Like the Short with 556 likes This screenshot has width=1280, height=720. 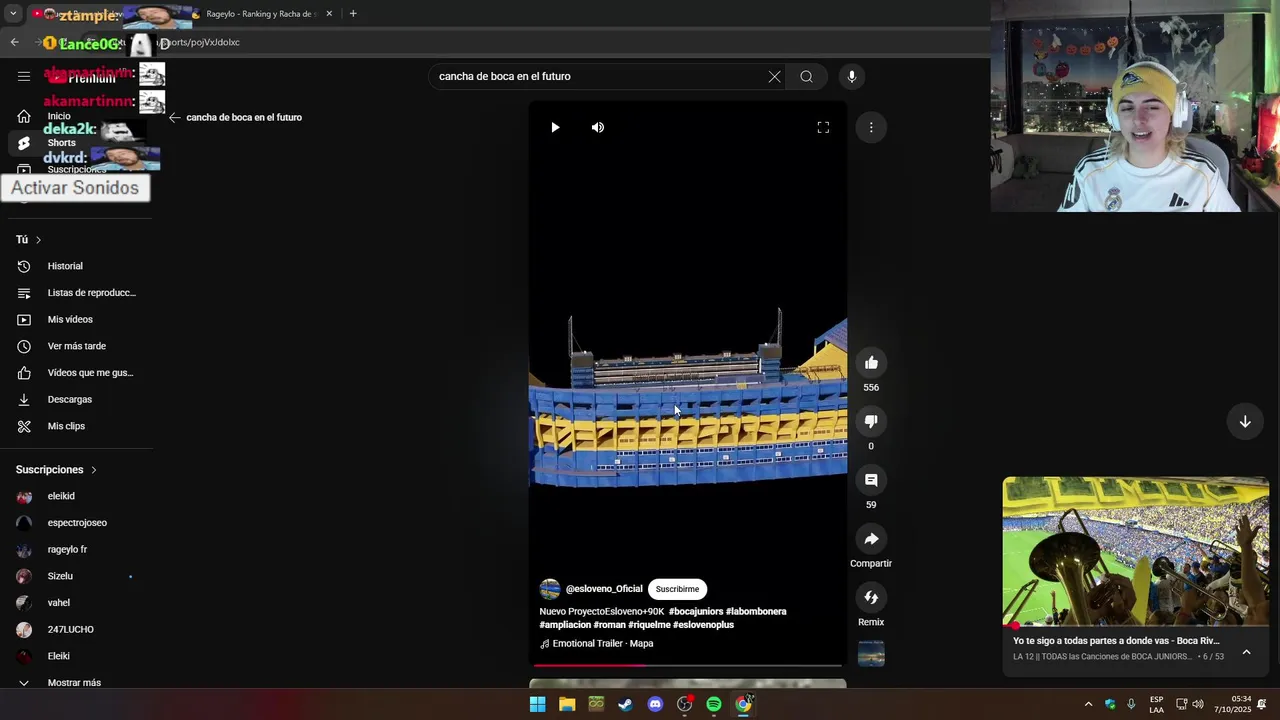tap(871, 363)
